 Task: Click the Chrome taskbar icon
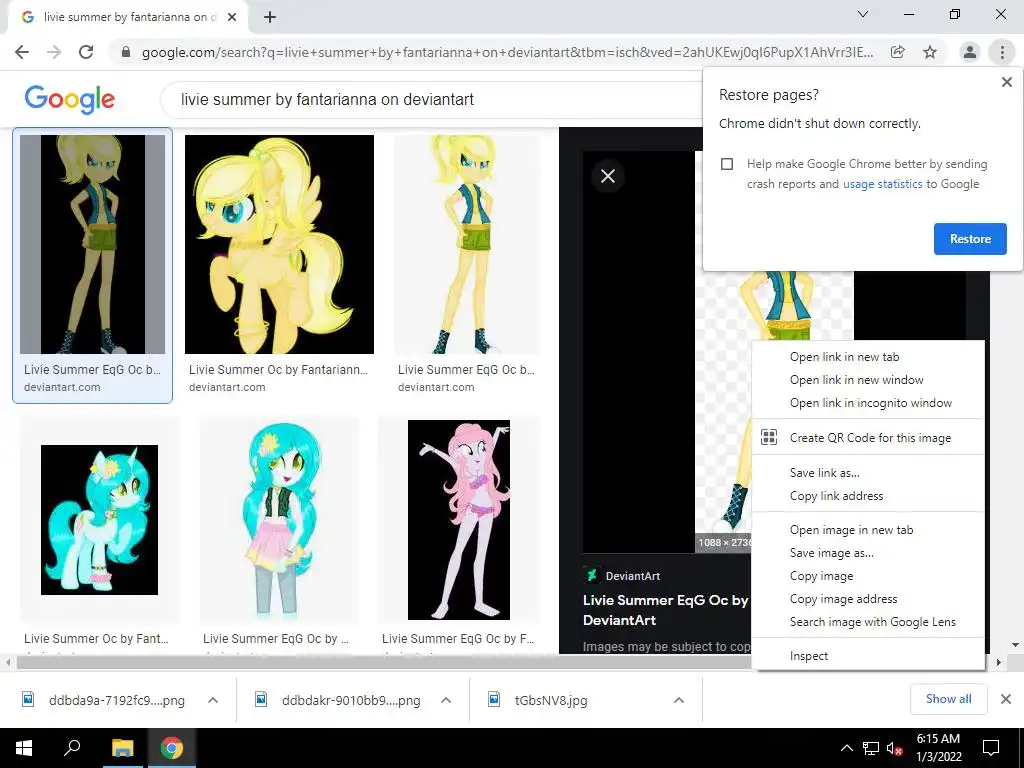[172, 748]
